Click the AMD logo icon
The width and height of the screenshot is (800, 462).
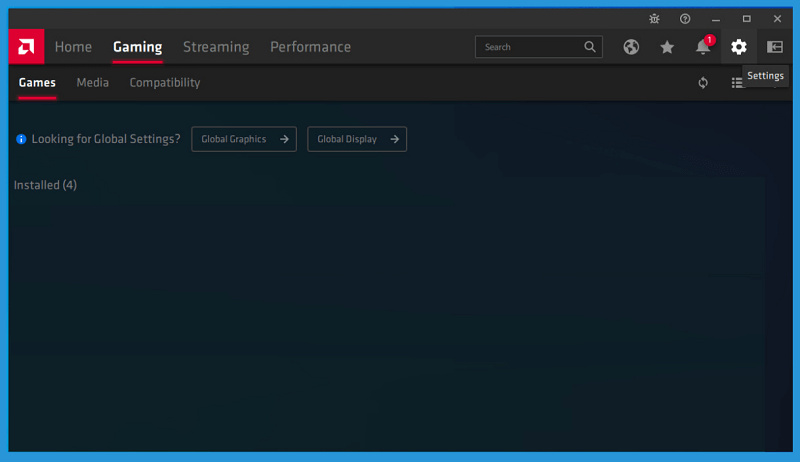click(x=26, y=47)
